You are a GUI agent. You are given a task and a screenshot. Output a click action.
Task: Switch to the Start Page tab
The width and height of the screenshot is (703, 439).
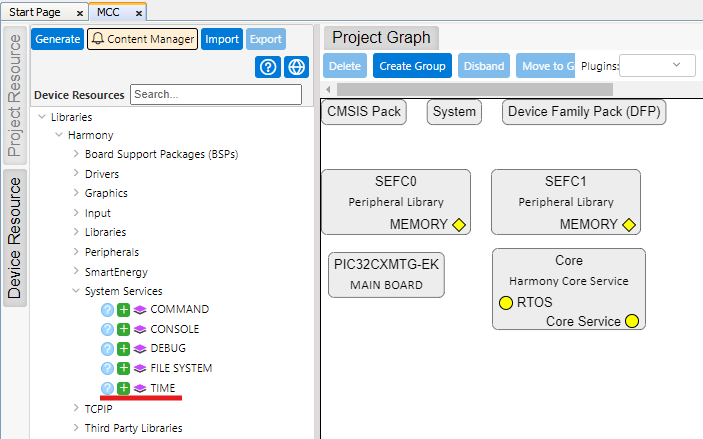point(36,11)
